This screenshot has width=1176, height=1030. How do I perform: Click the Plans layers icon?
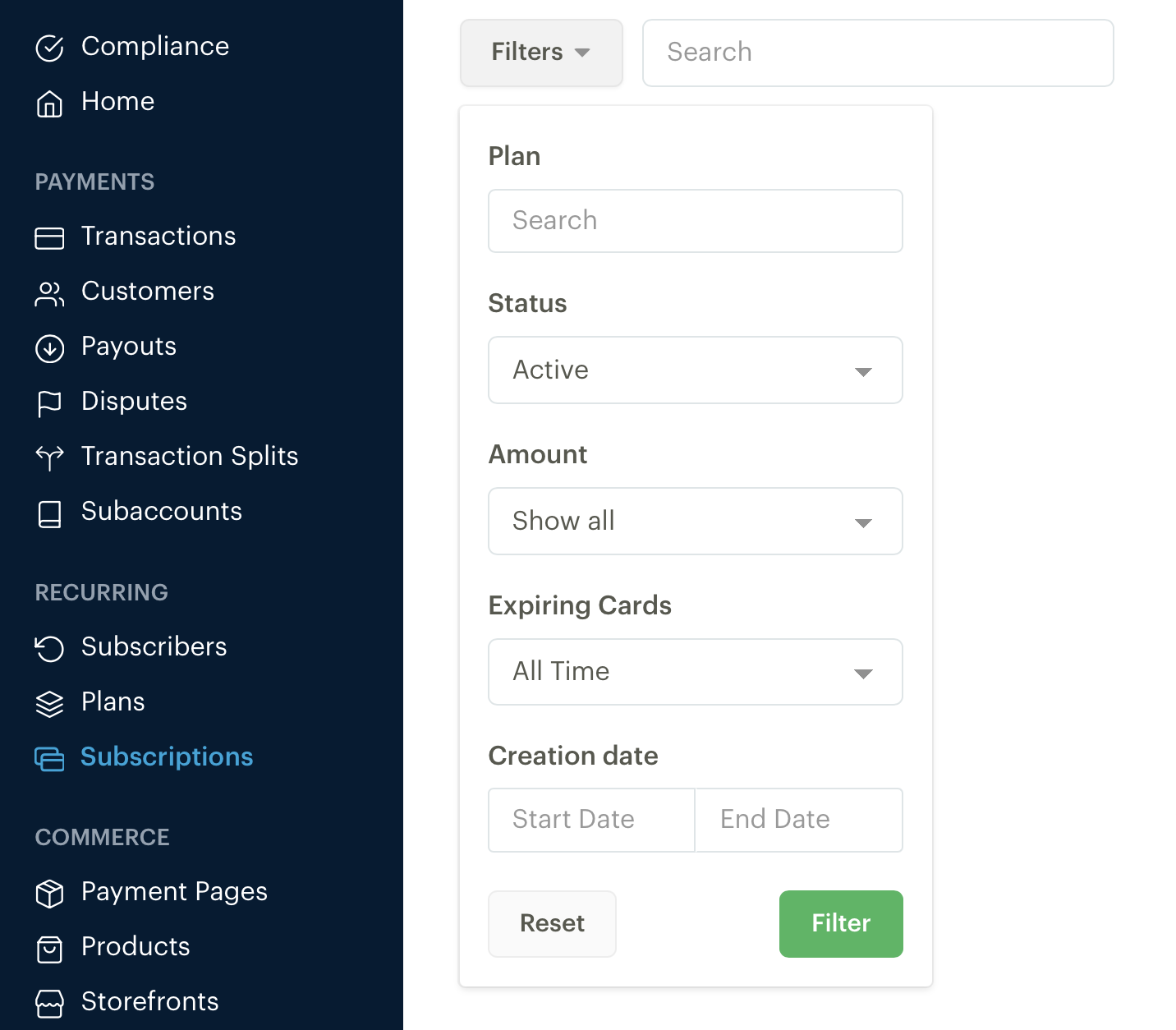click(x=49, y=704)
